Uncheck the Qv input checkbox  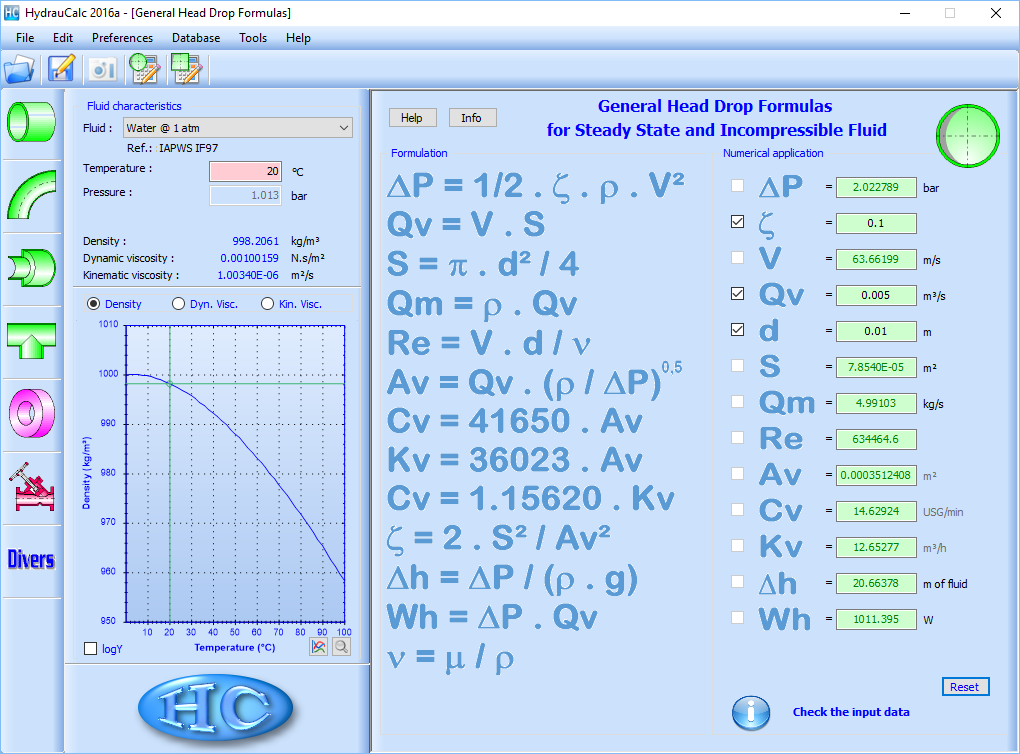[737, 295]
